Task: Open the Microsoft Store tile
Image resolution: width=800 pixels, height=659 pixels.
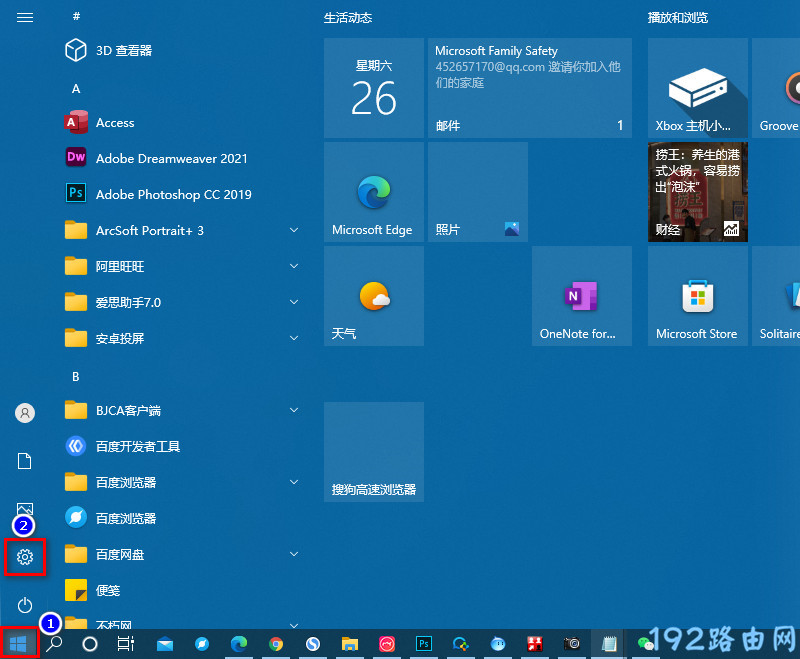Action: [x=697, y=296]
